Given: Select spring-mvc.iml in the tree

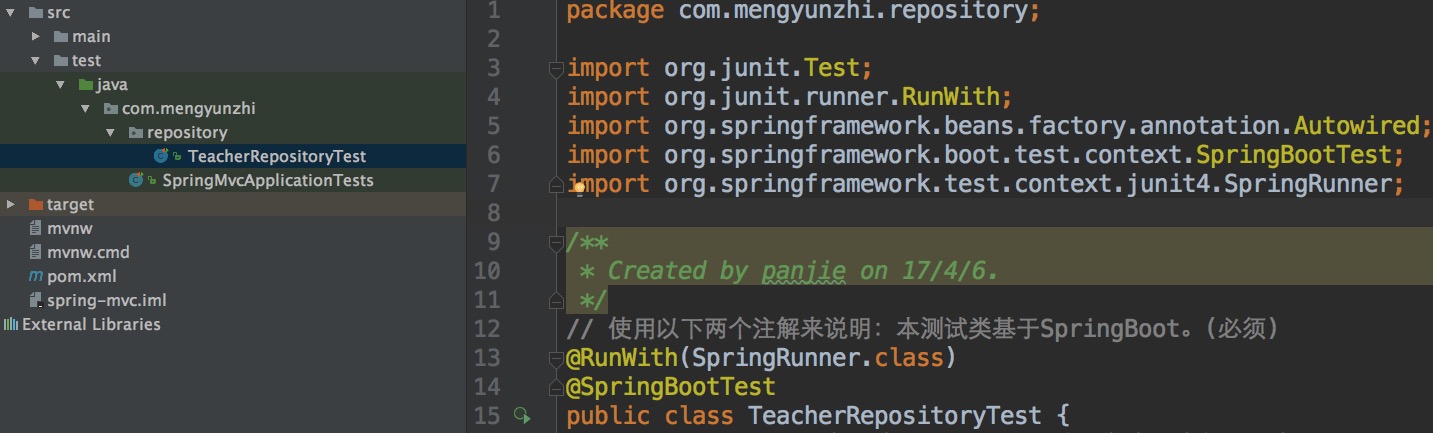Looking at the screenshot, I should click(107, 301).
